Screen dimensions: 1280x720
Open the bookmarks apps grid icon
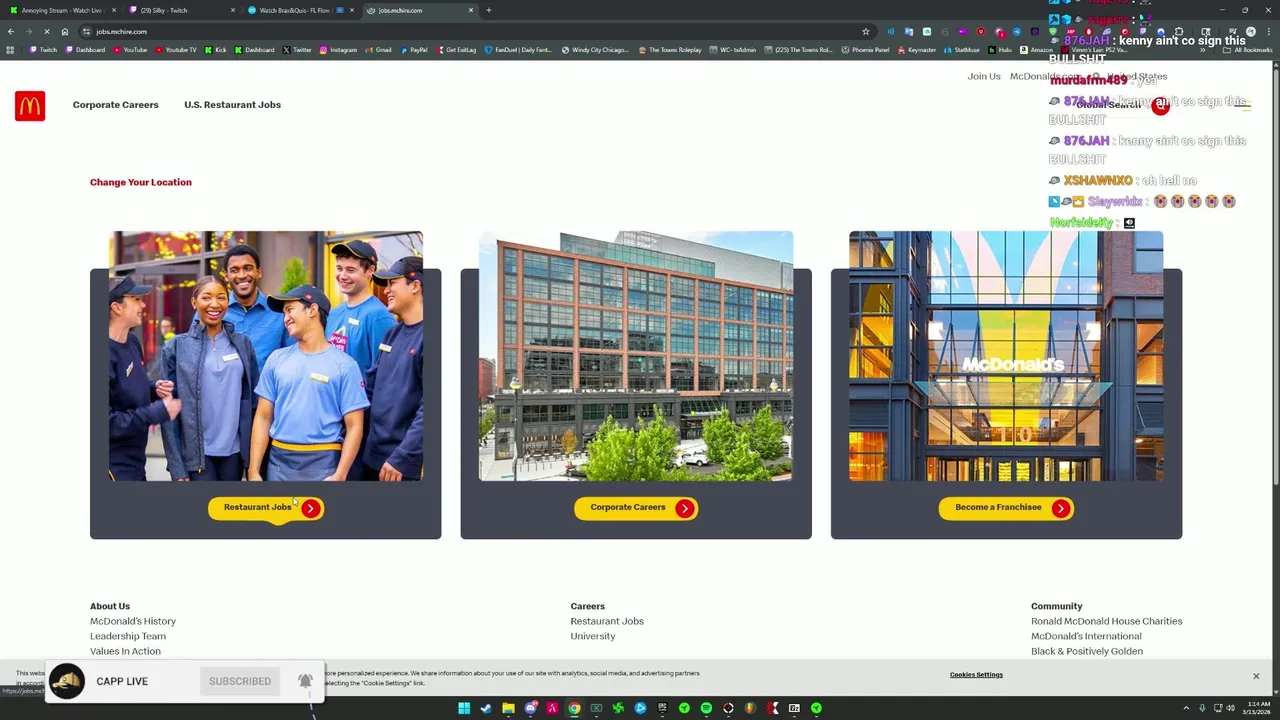tap(10, 50)
